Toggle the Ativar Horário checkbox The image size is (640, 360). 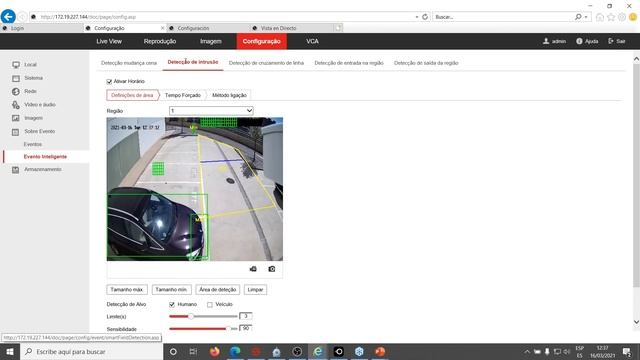tap(109, 82)
